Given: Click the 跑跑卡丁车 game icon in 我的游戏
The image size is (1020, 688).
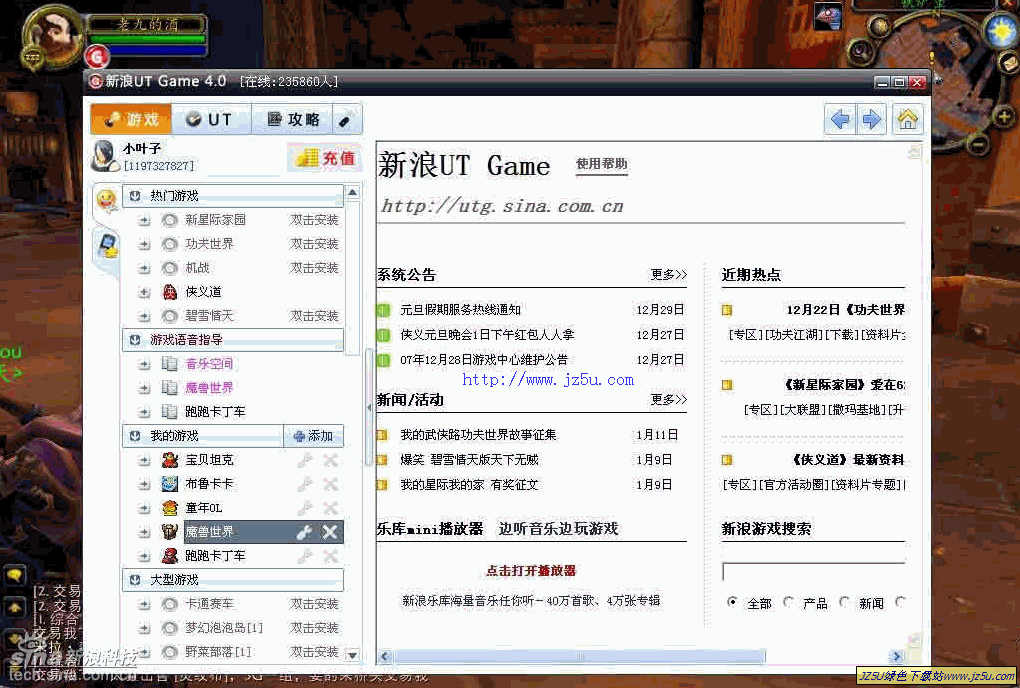Looking at the screenshot, I should point(170,556).
